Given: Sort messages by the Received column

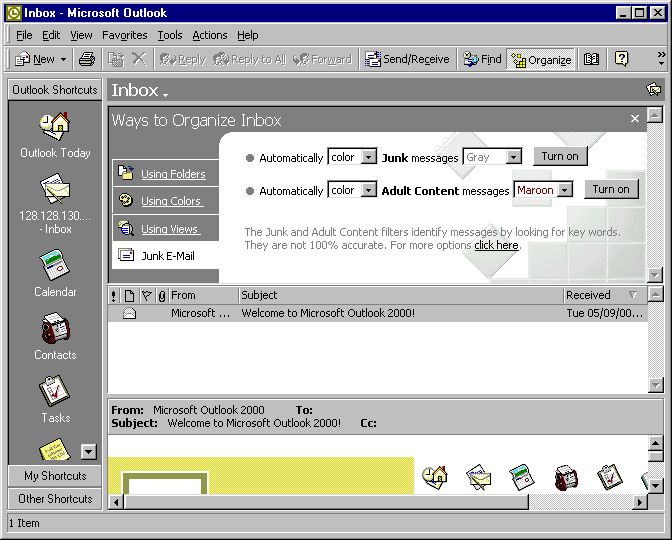Looking at the screenshot, I should tap(605, 295).
